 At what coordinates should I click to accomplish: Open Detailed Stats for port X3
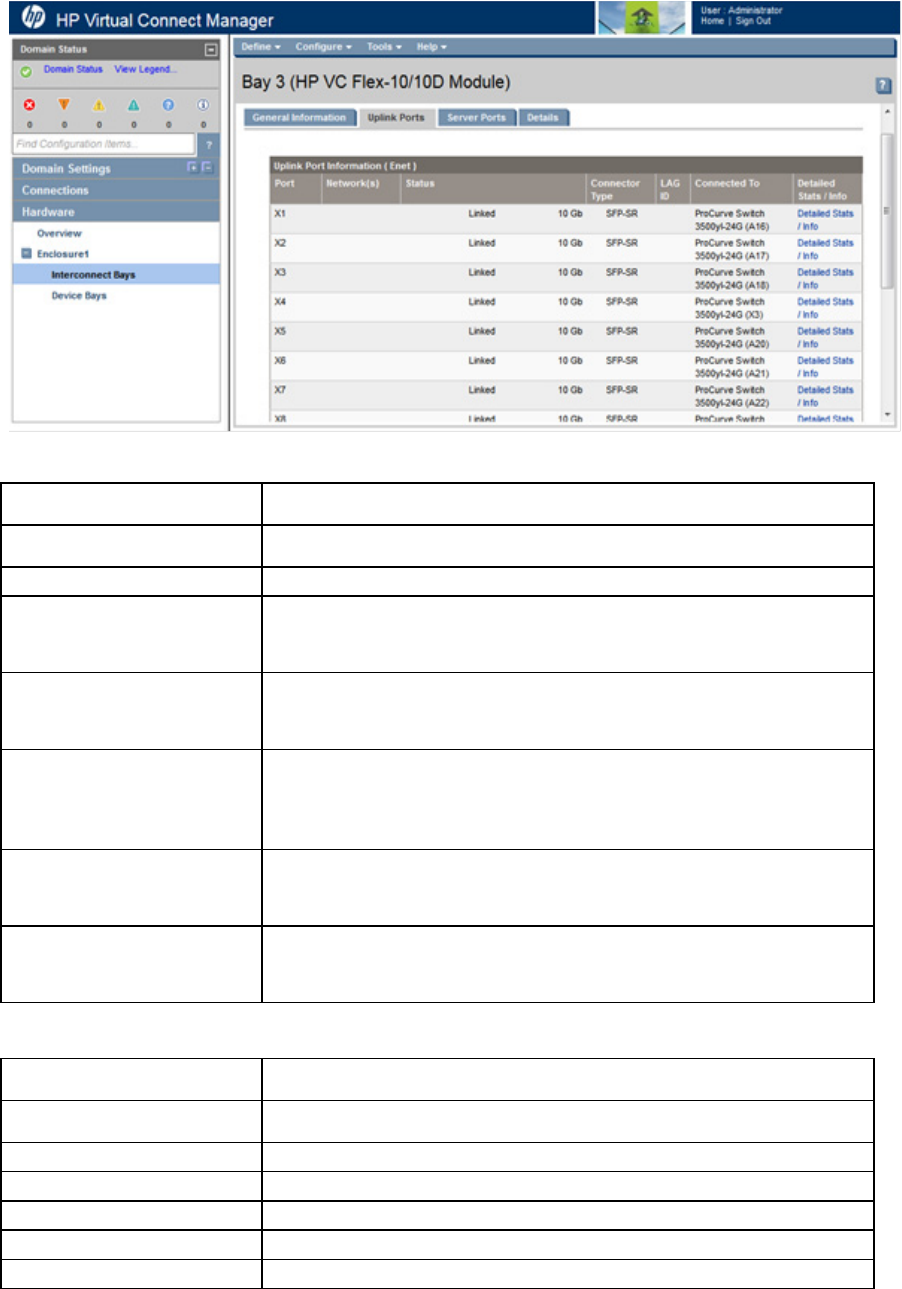pyautogui.click(x=825, y=278)
